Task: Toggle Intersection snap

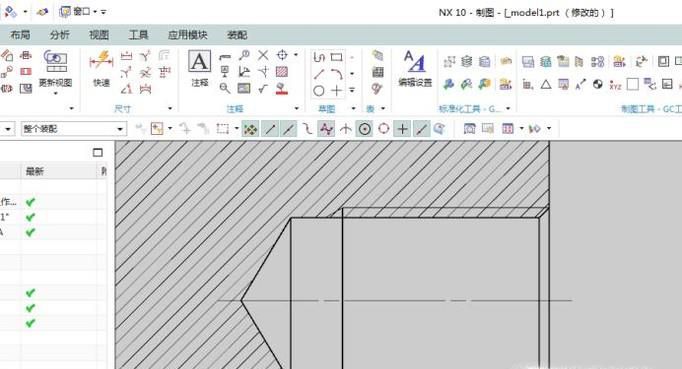Action: (x=346, y=129)
